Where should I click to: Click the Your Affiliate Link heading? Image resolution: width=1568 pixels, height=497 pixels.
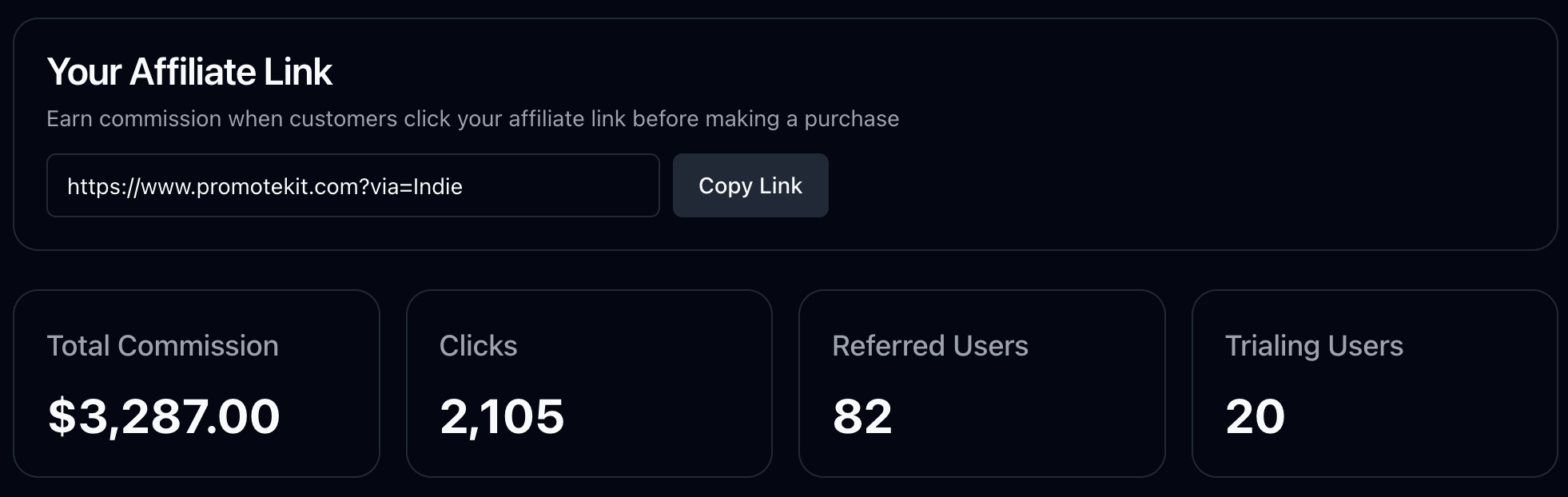(190, 72)
